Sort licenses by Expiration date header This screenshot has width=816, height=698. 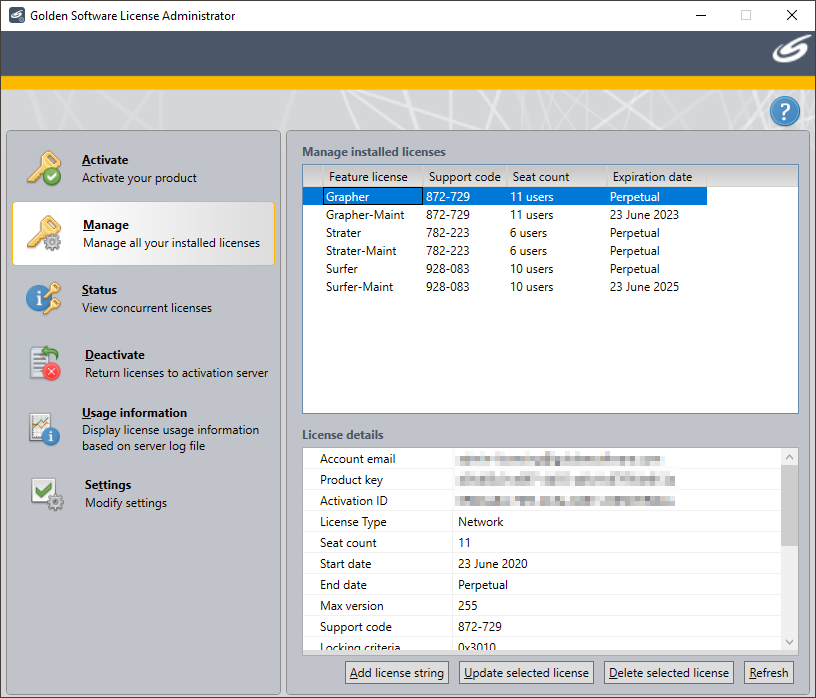pos(653,176)
